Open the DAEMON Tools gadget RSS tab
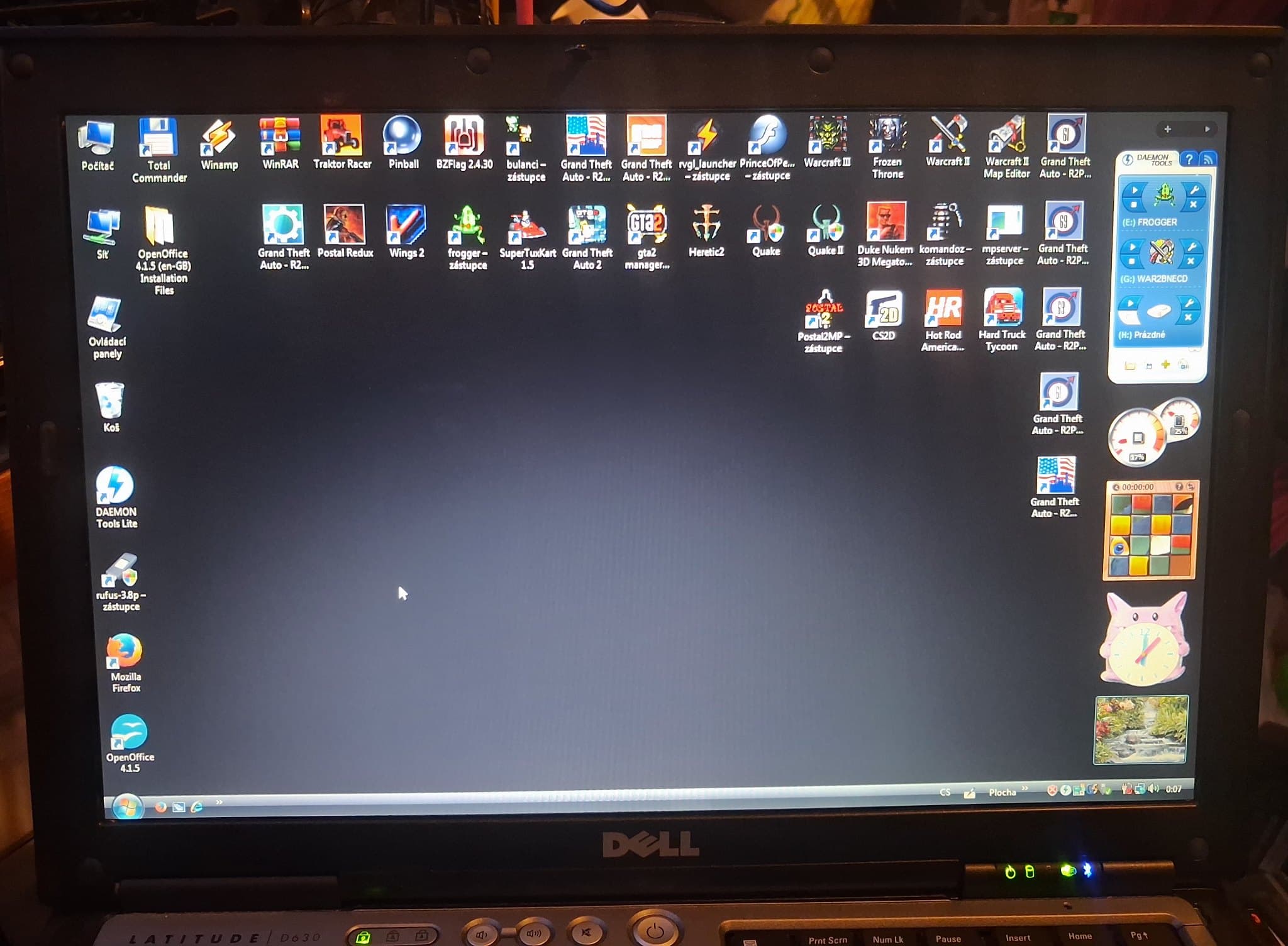 click(1207, 160)
